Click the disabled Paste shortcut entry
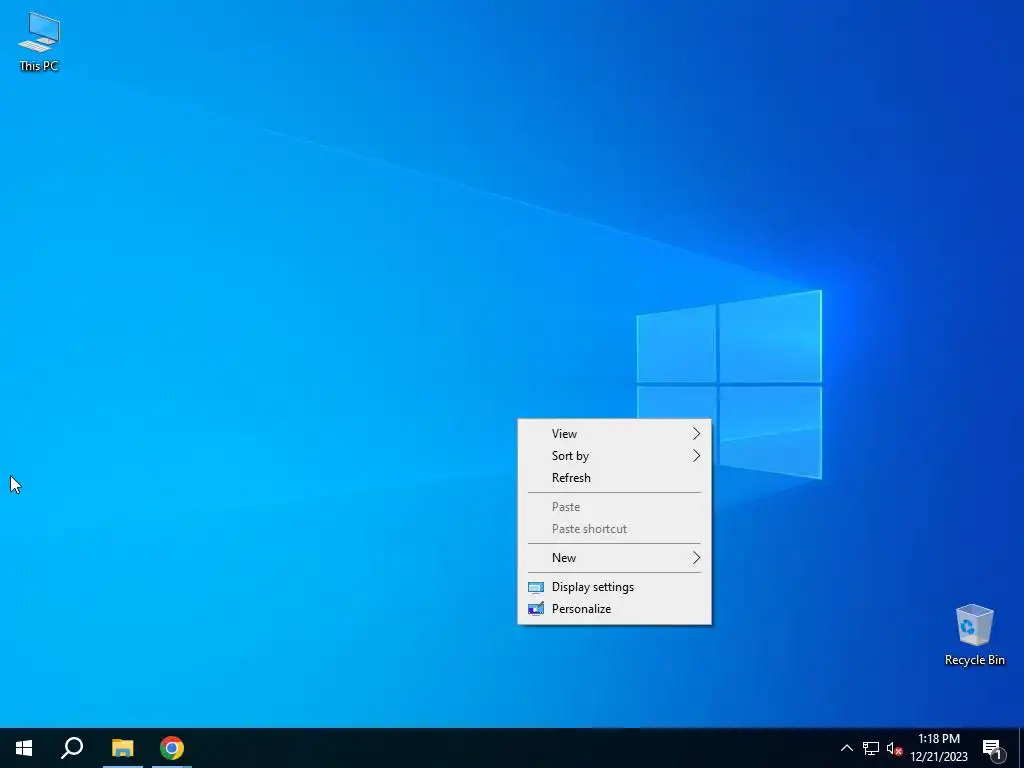The image size is (1024, 768). click(x=614, y=529)
